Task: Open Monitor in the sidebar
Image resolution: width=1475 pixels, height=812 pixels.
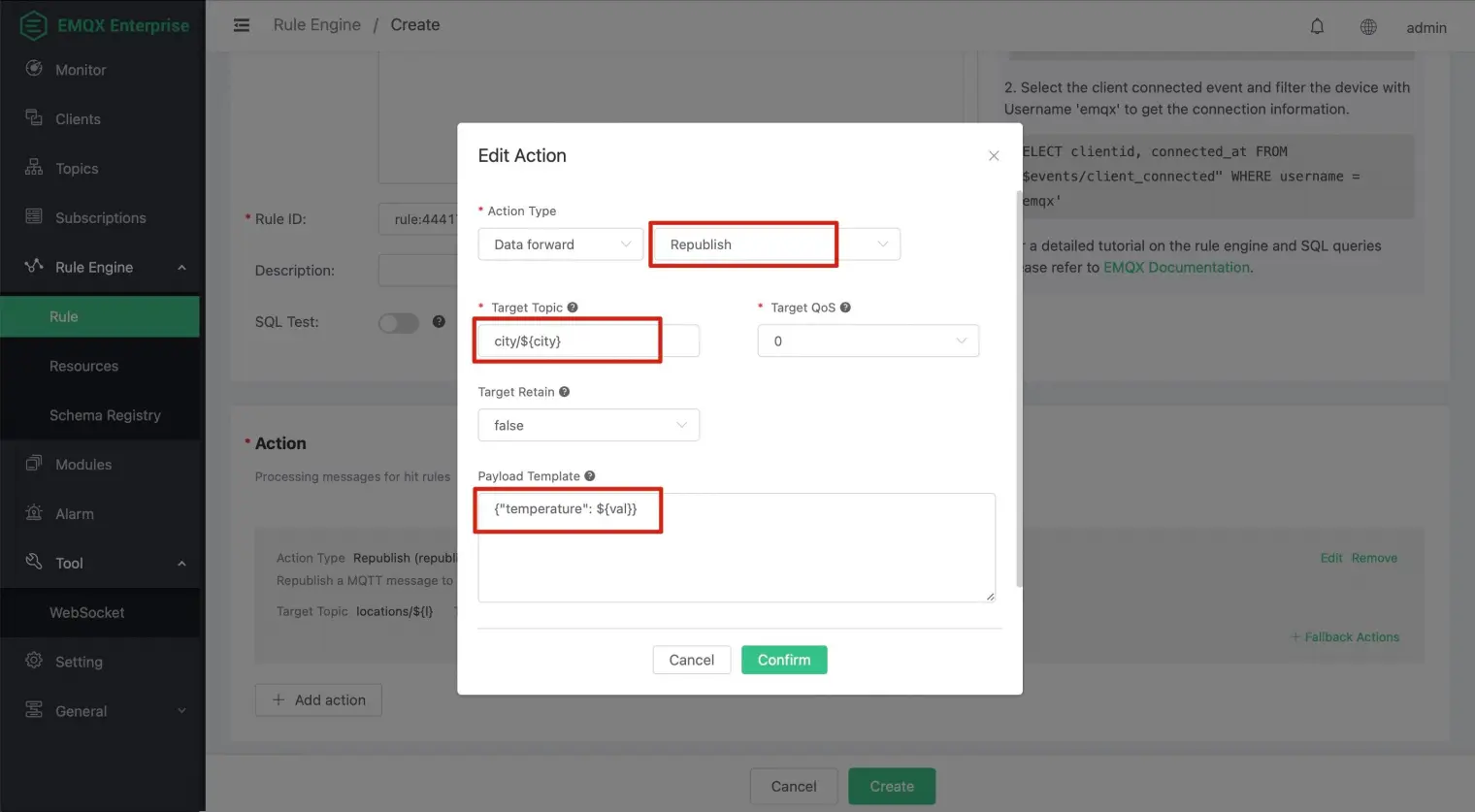Action: (x=81, y=70)
